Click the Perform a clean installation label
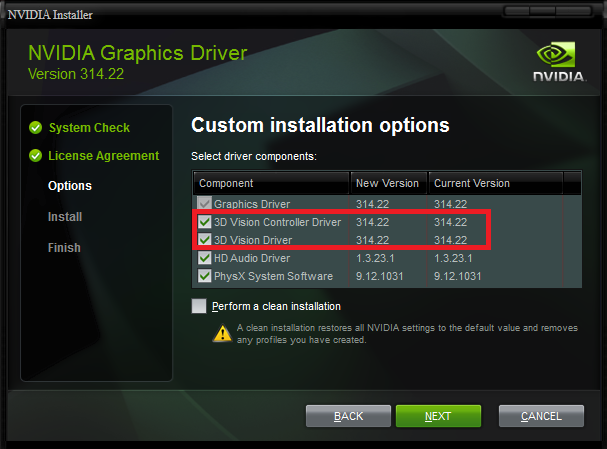This screenshot has height=449, width=607. pyautogui.click(x=276, y=306)
